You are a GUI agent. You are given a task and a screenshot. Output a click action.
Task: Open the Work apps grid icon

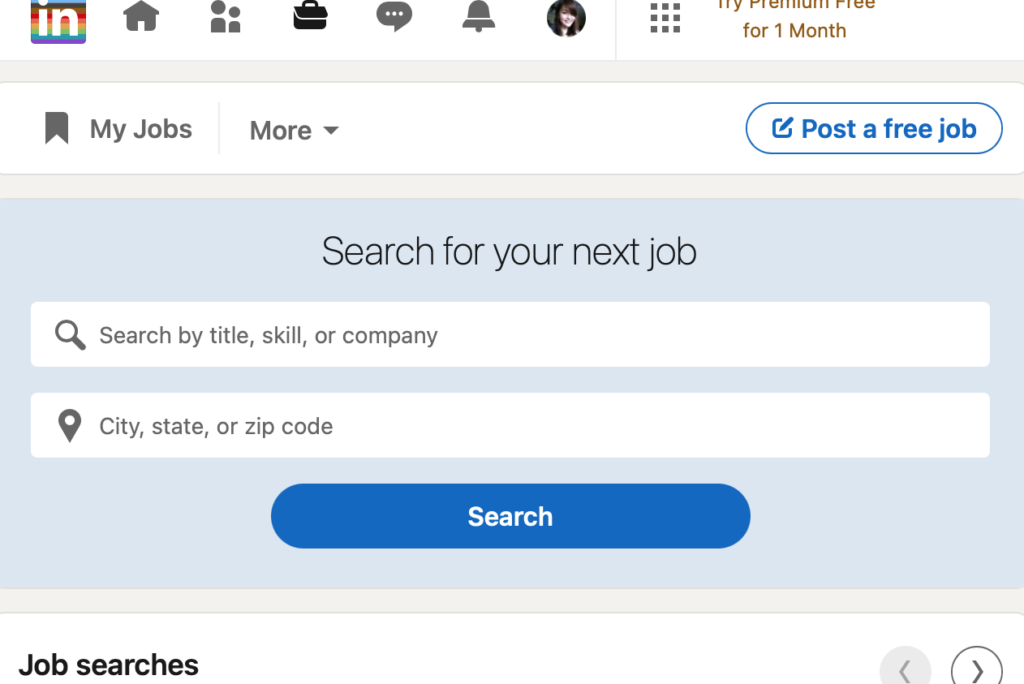pos(665,18)
